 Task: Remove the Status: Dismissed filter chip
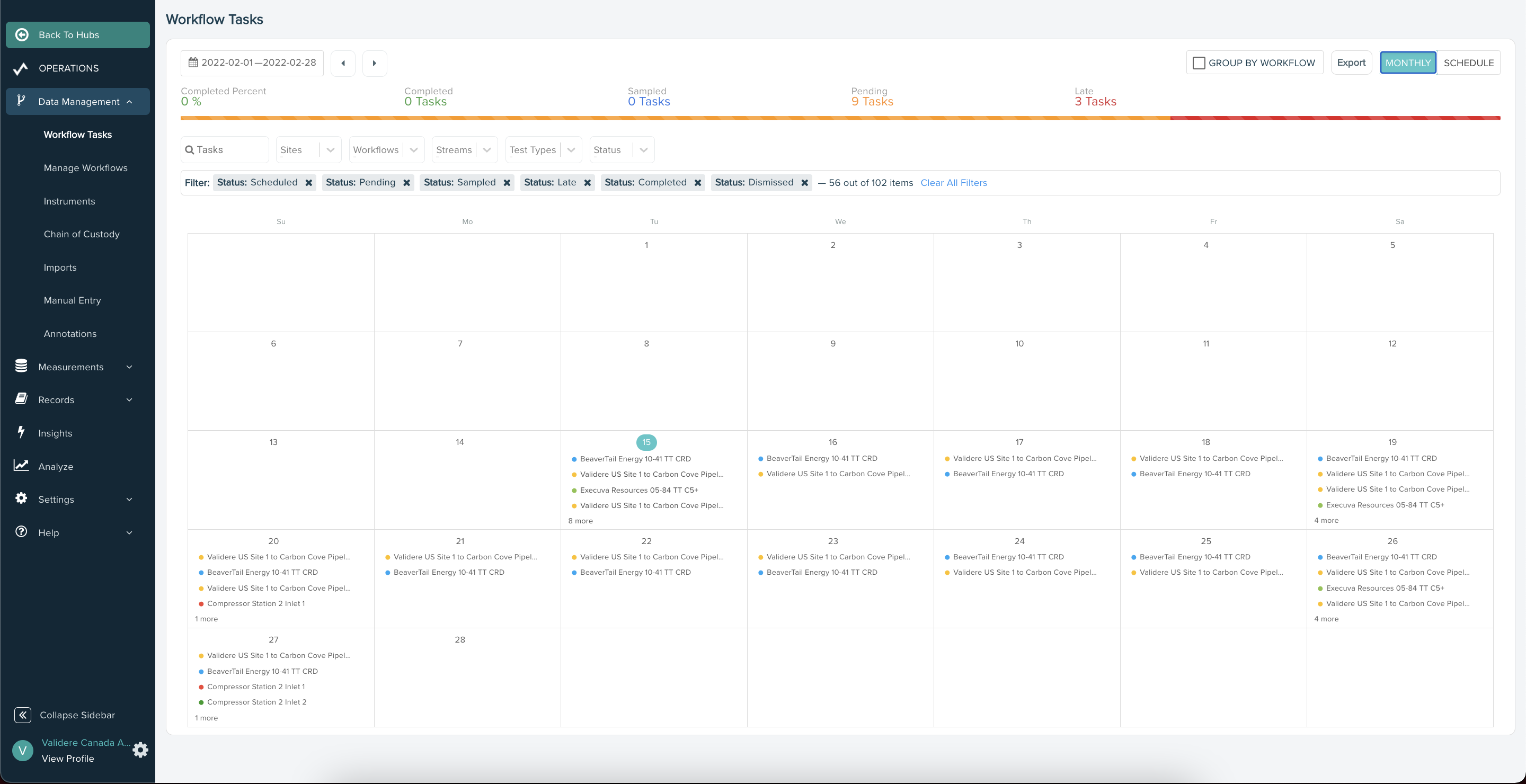pos(804,183)
